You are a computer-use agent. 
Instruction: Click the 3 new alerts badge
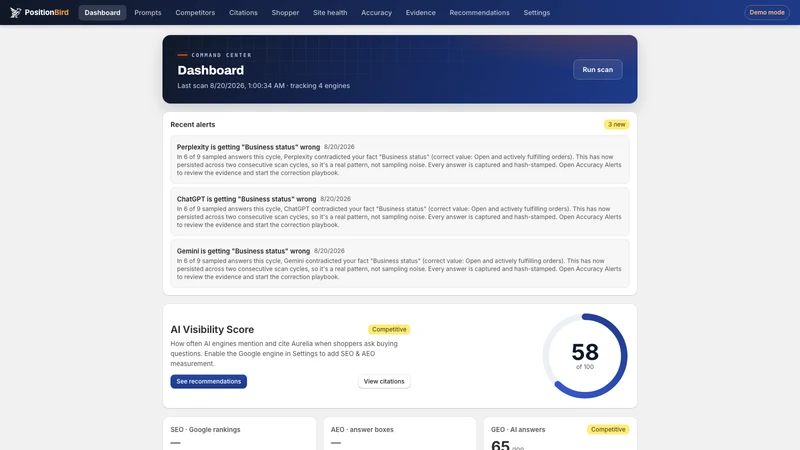(616, 124)
